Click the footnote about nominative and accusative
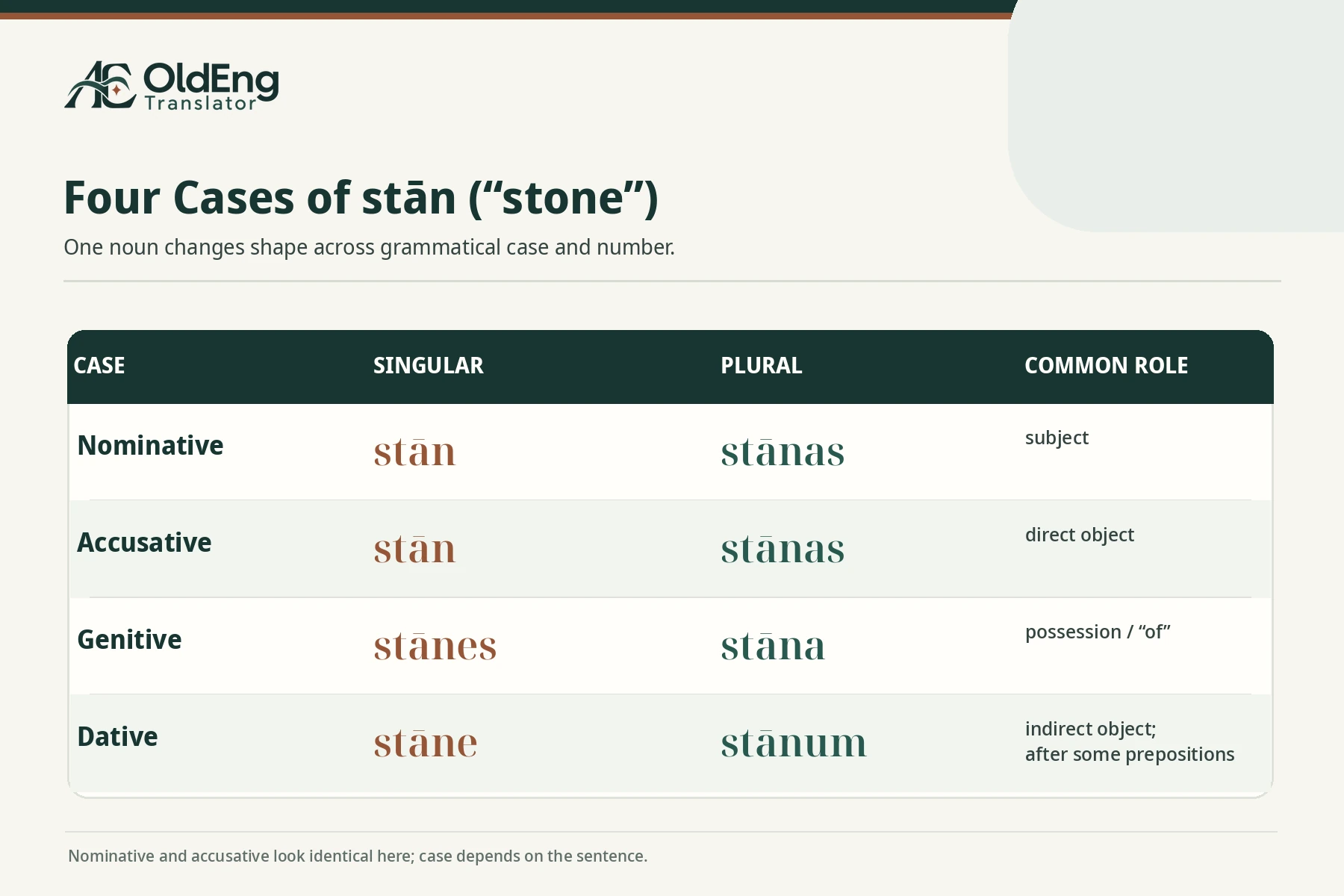Screen dimensions: 1344x896 (358, 856)
